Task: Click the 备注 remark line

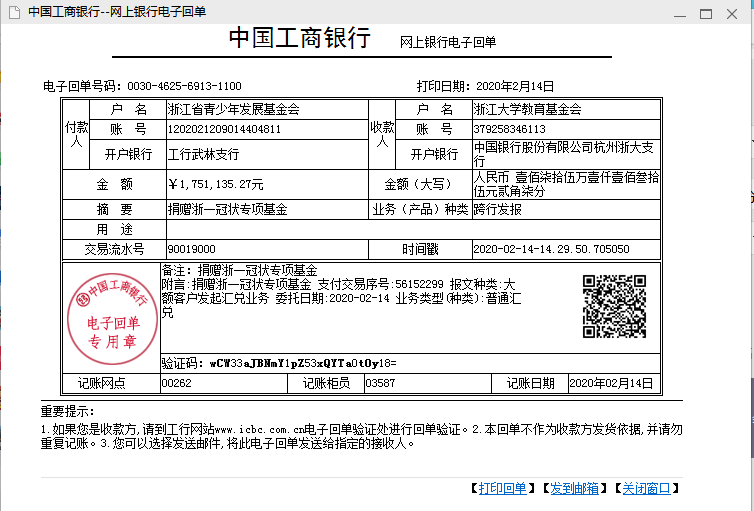Action: pyautogui.click(x=239, y=270)
